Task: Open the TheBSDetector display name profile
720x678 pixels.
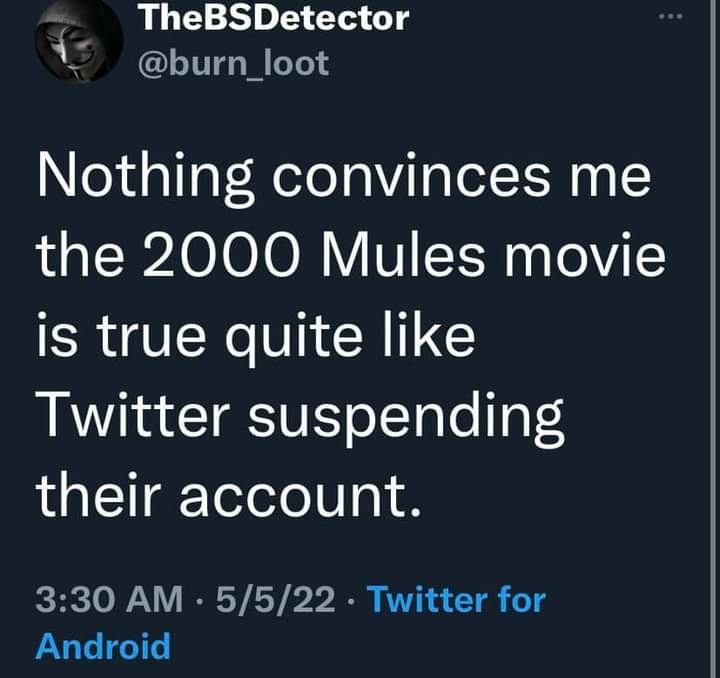Action: pyautogui.click(x=273, y=17)
